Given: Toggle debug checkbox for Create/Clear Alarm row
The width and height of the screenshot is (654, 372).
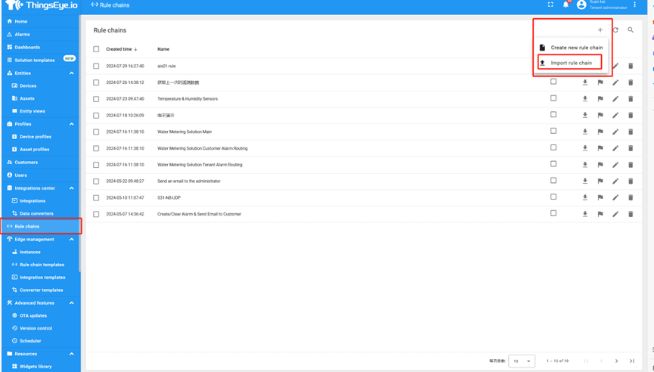Looking at the screenshot, I should 553,213.
